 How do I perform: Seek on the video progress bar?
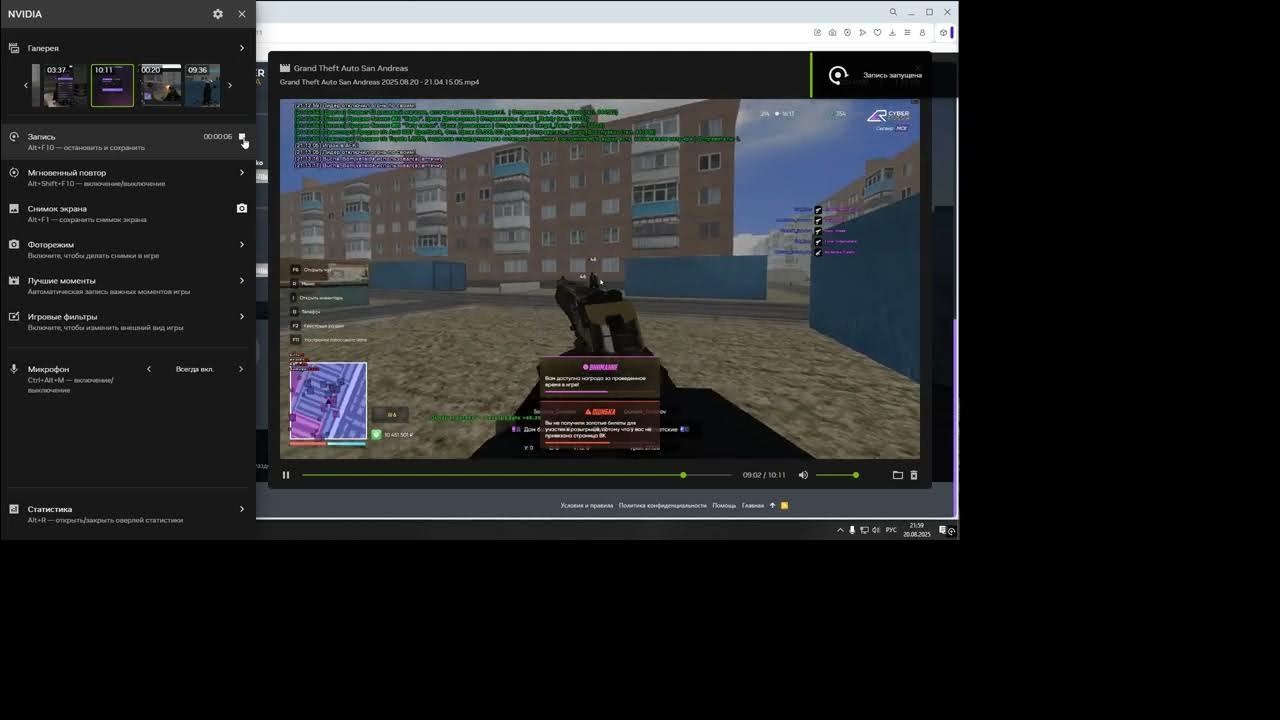[x=517, y=475]
